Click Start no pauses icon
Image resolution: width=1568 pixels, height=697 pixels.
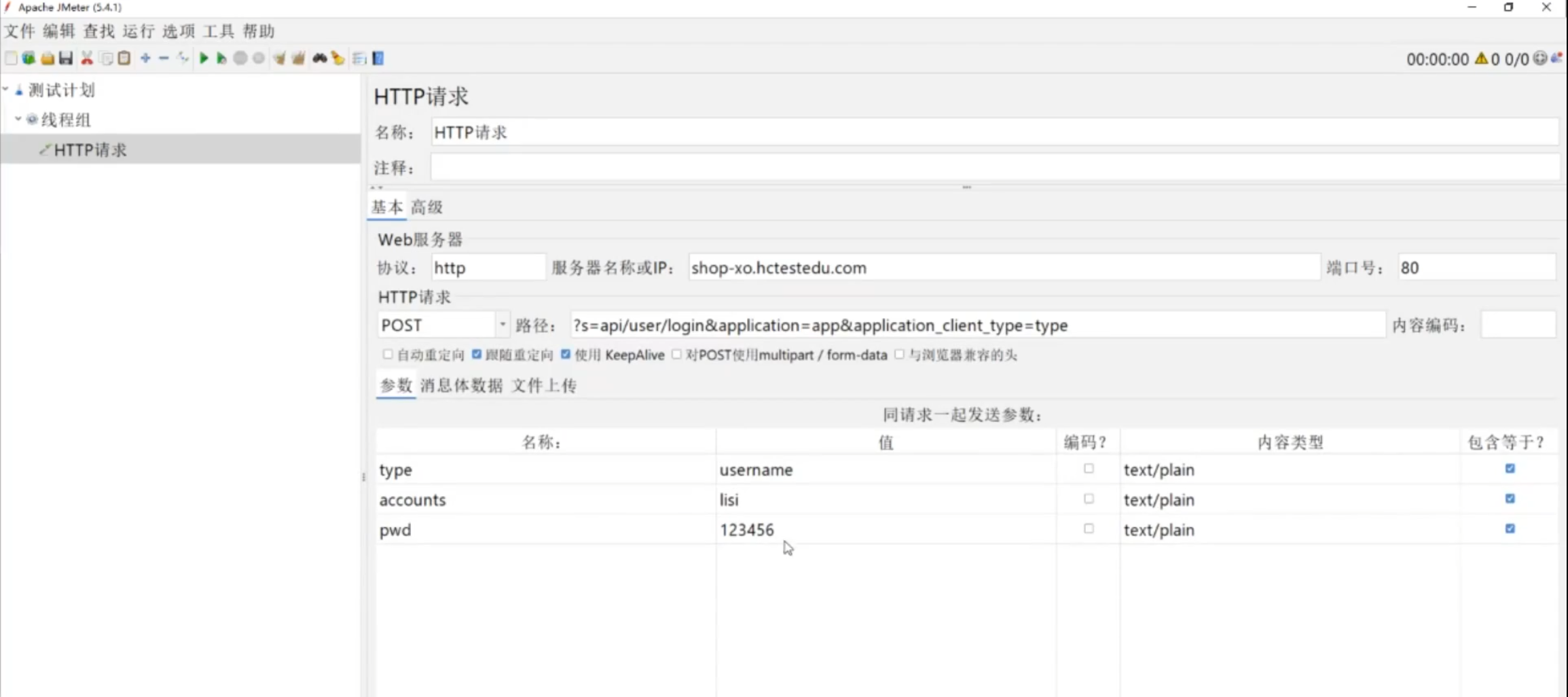221,58
